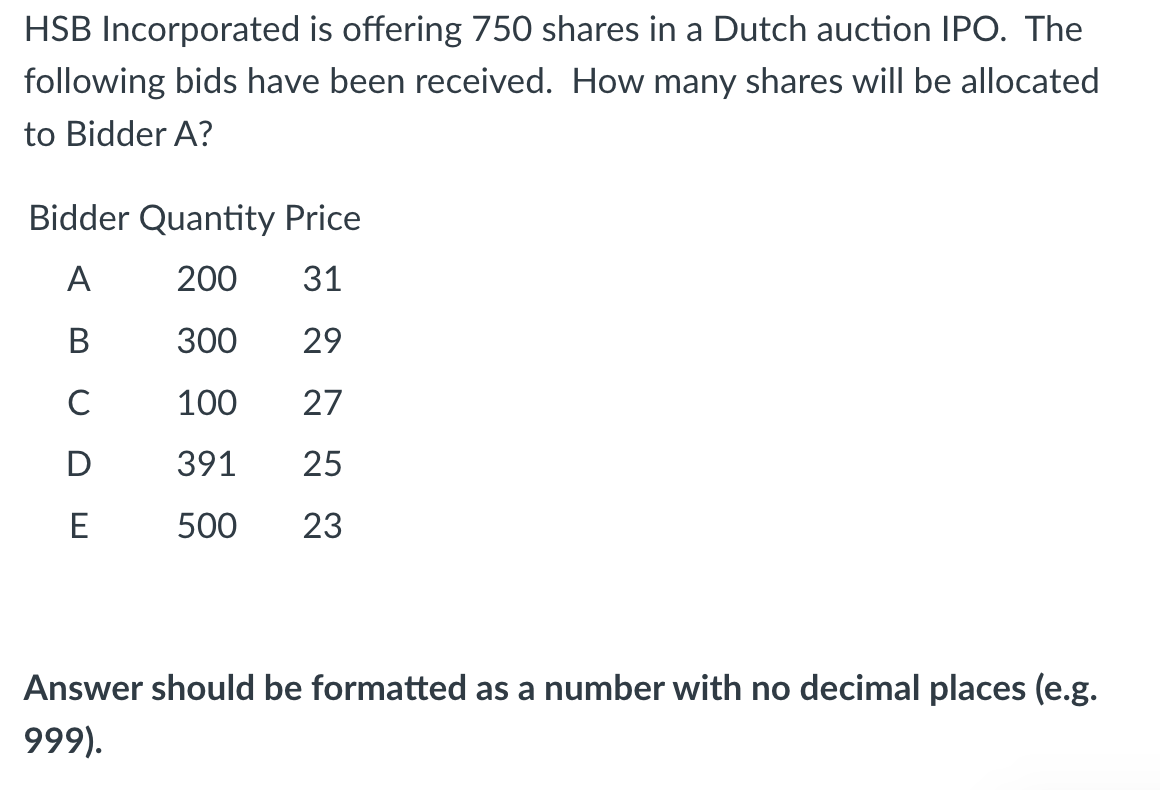Click quantity 300 in row B
Screen dimensions: 1160x790
click(207, 341)
